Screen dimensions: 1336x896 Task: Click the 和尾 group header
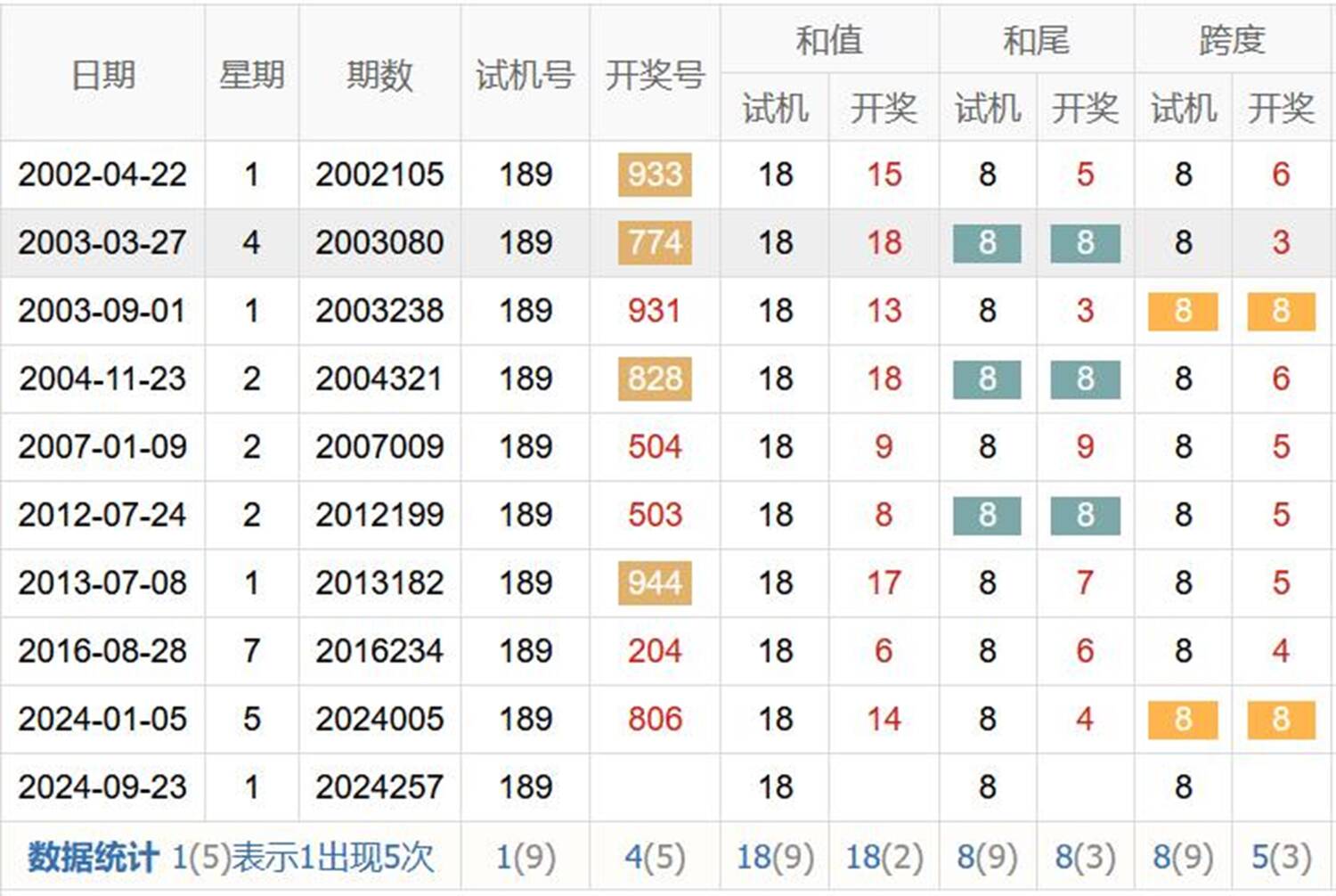click(x=1036, y=40)
